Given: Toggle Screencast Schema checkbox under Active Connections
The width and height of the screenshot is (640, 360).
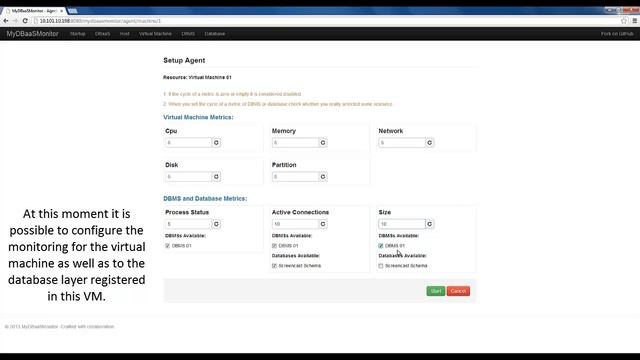Looking at the screenshot, I should (274, 266).
